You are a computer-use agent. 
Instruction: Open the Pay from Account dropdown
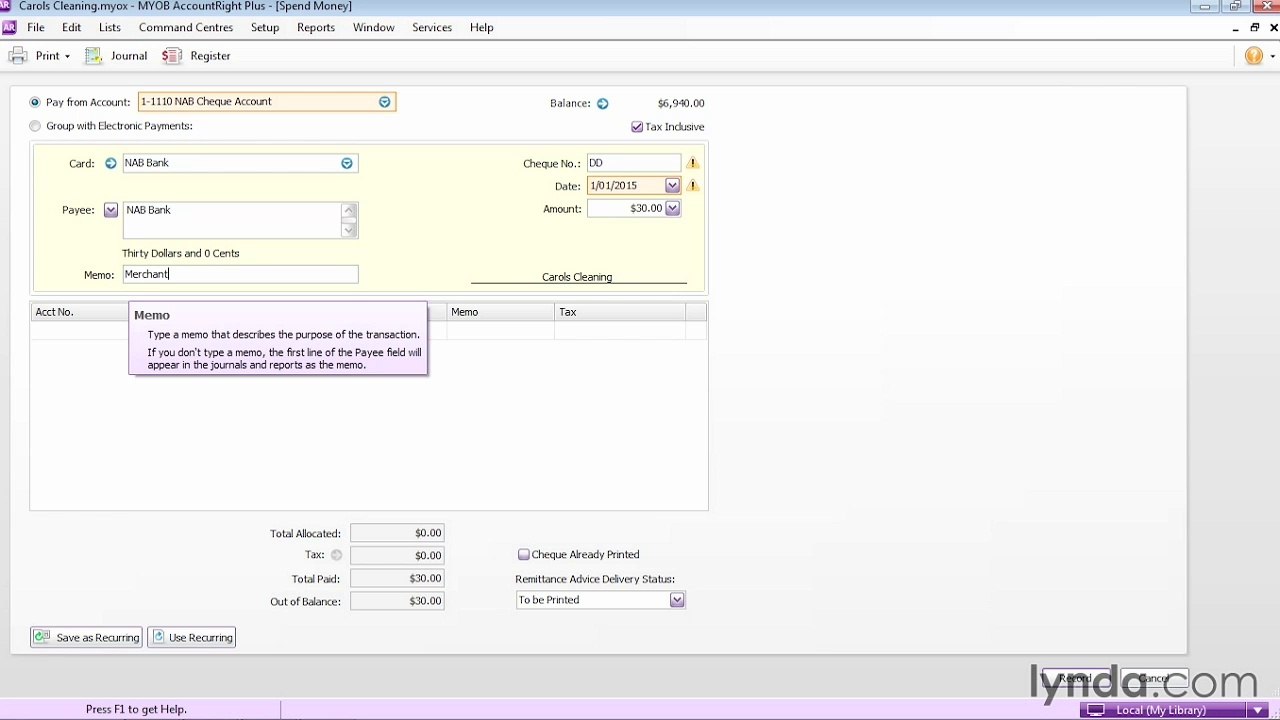click(384, 102)
